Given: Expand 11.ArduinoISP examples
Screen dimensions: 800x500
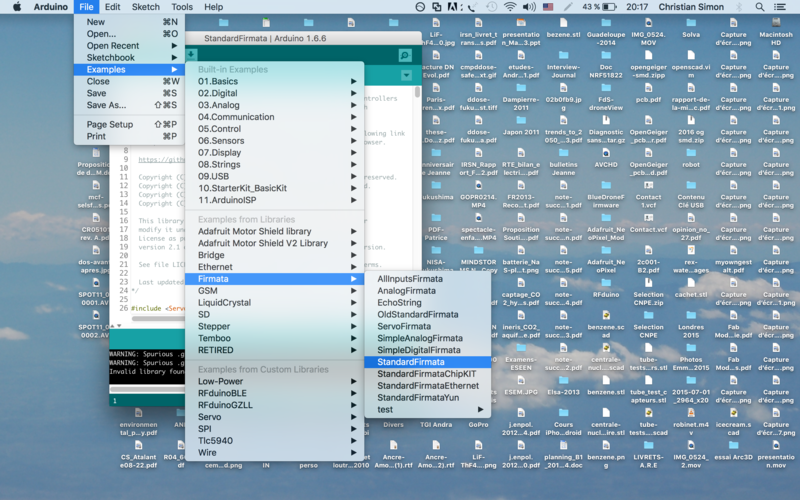Looking at the screenshot, I should pyautogui.click(x=274, y=199).
